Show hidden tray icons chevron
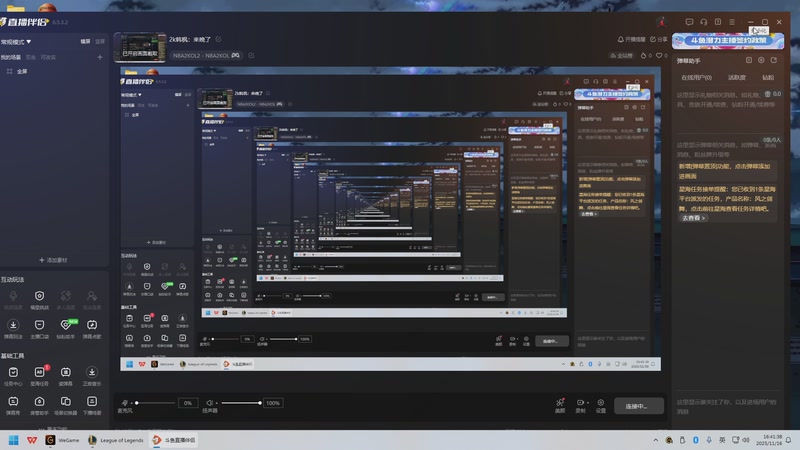The height and width of the screenshot is (450, 800). click(656, 440)
